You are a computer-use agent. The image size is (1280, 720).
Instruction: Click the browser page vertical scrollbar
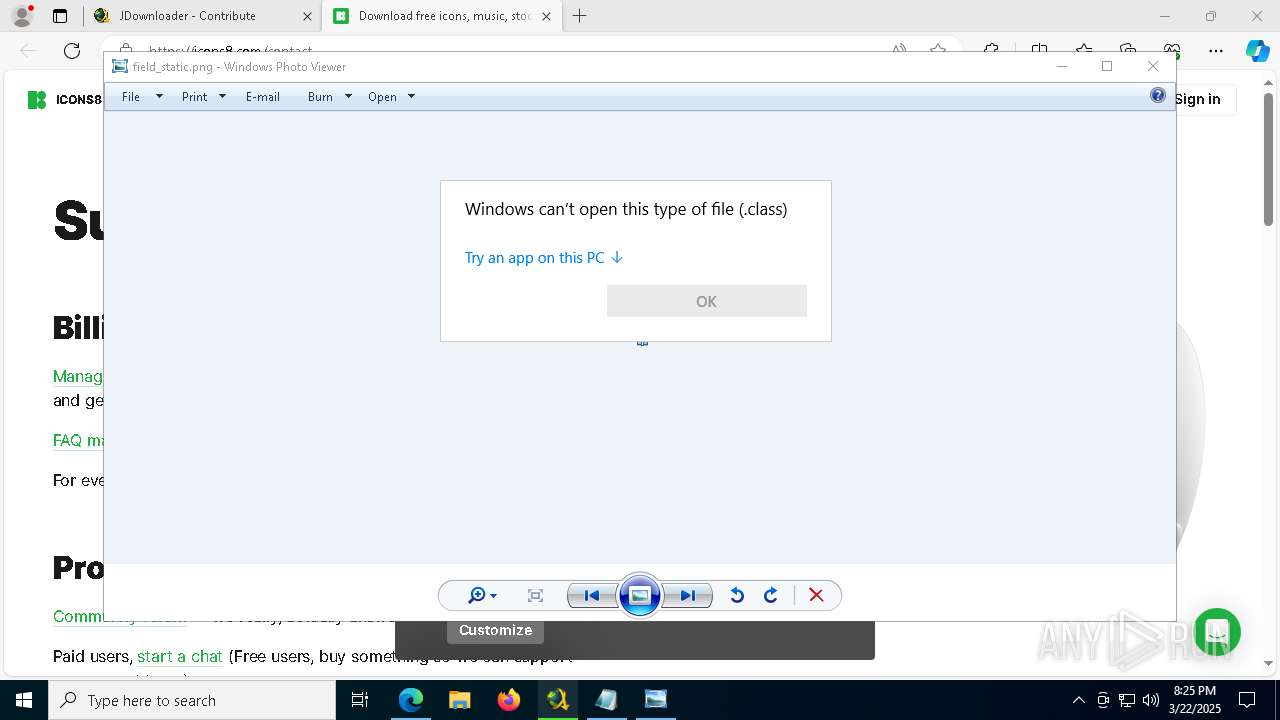(1269, 160)
